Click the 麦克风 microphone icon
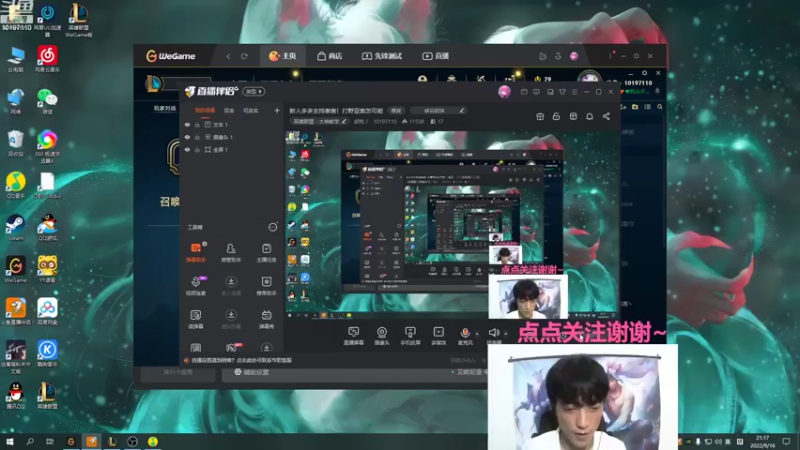The image size is (800, 450). click(465, 333)
